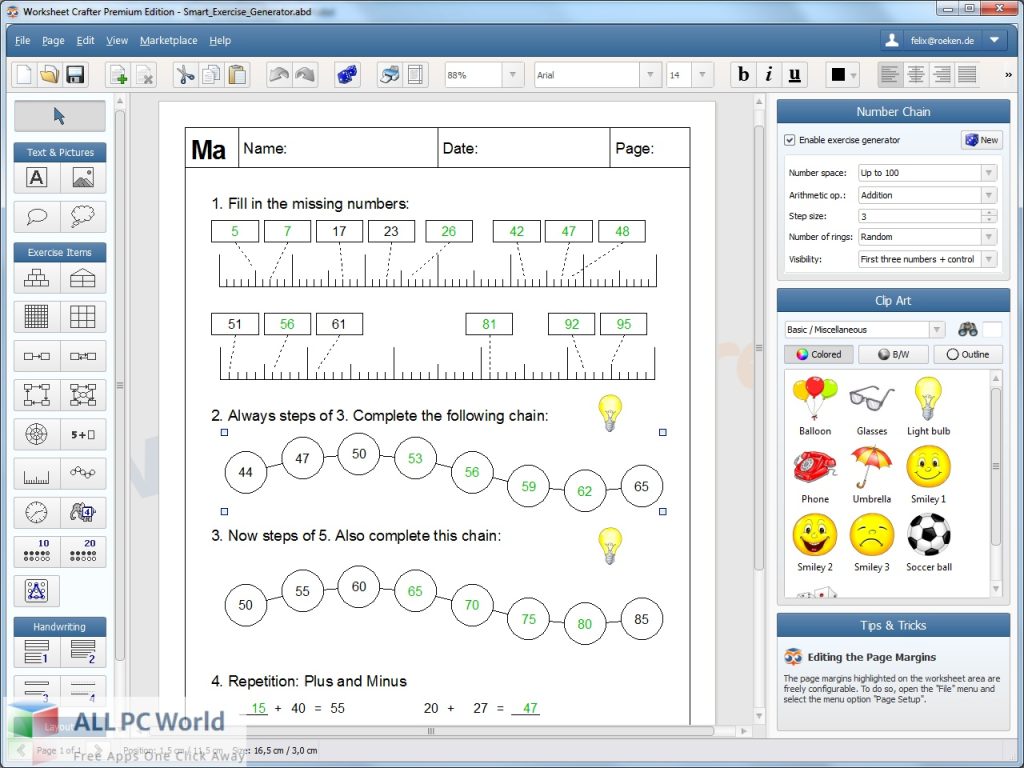Open the Basic / Miscellaneous clip art category dropdown

[x=936, y=329]
